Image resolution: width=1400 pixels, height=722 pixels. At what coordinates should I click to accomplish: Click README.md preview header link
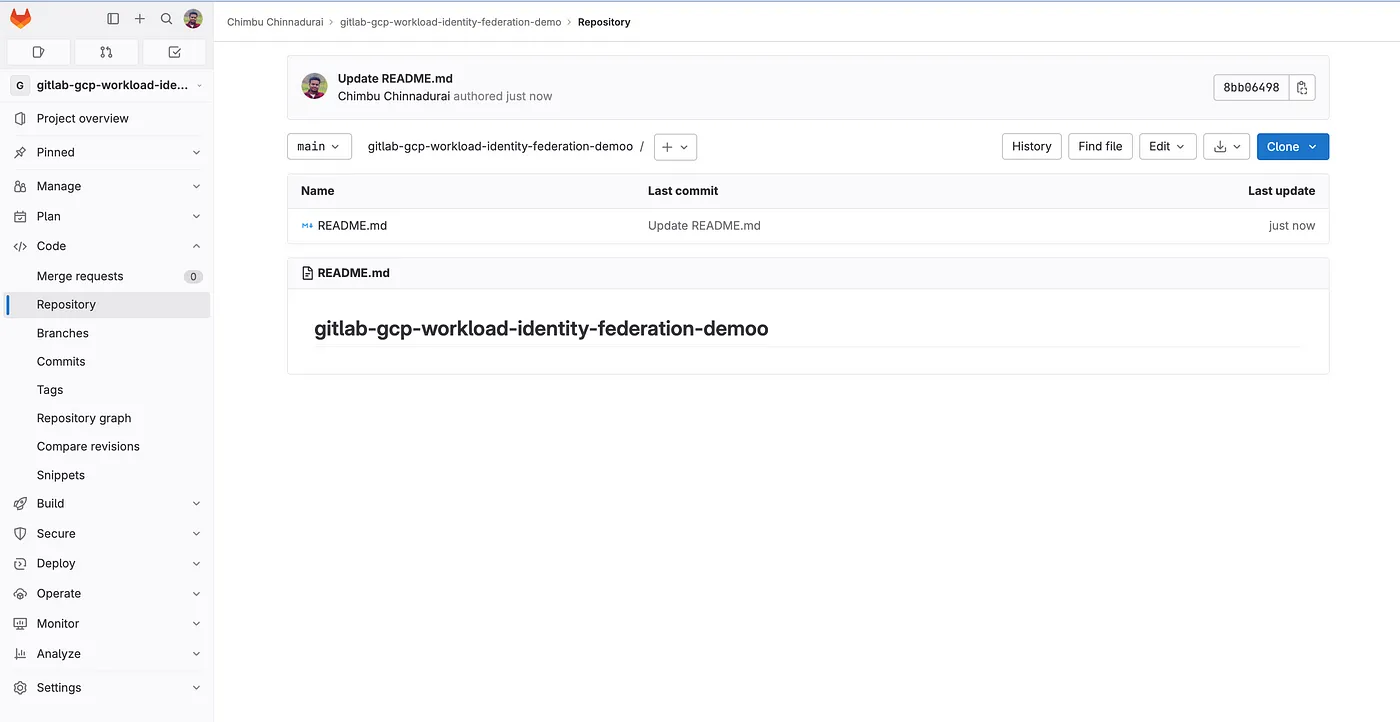(x=353, y=272)
